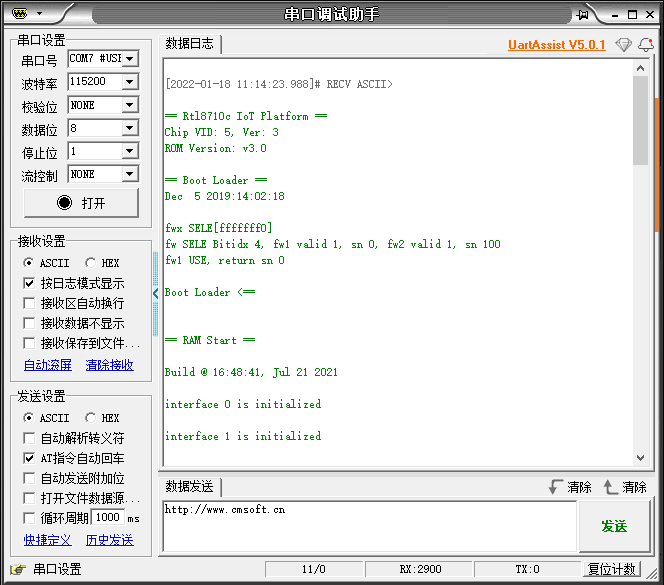The height and width of the screenshot is (585, 664).
Task: Click the log scrollbar up arrow
Action: click(641, 68)
